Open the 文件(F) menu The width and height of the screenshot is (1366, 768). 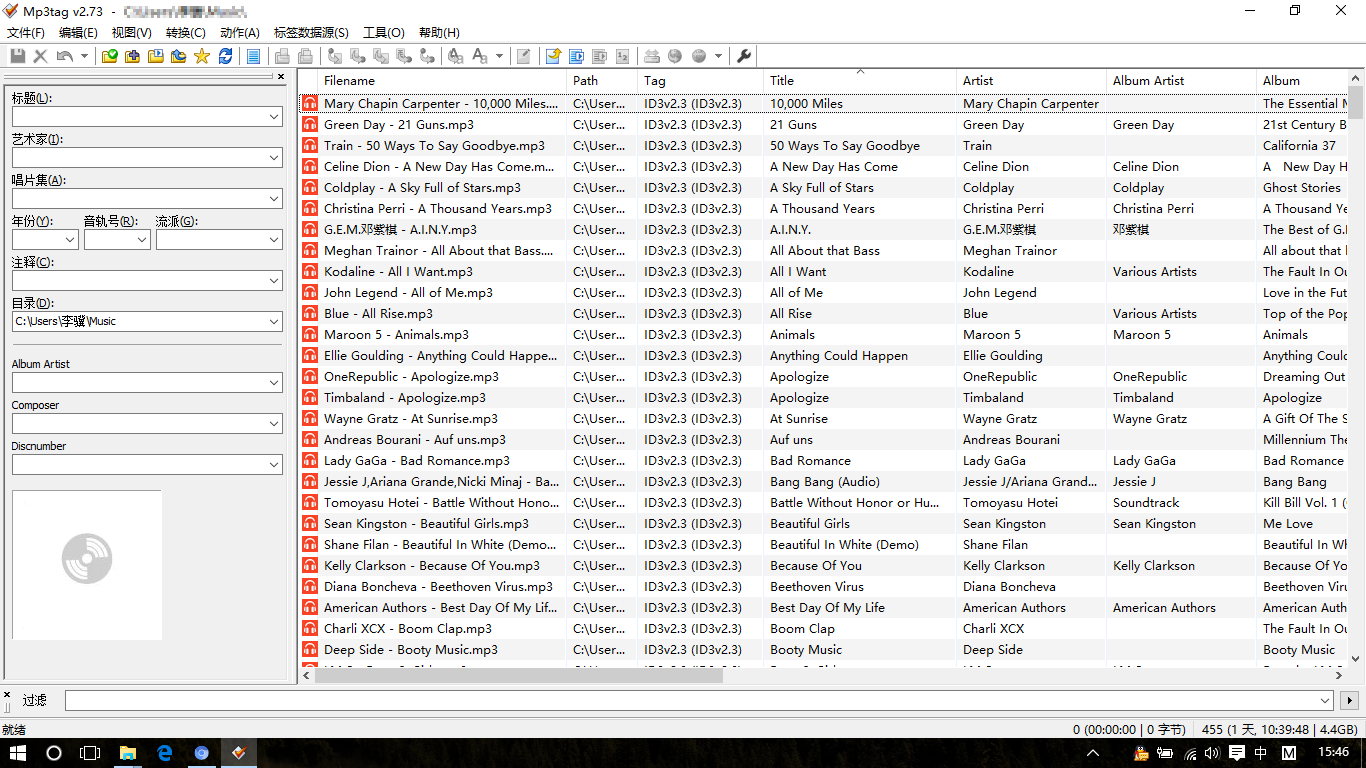click(26, 33)
